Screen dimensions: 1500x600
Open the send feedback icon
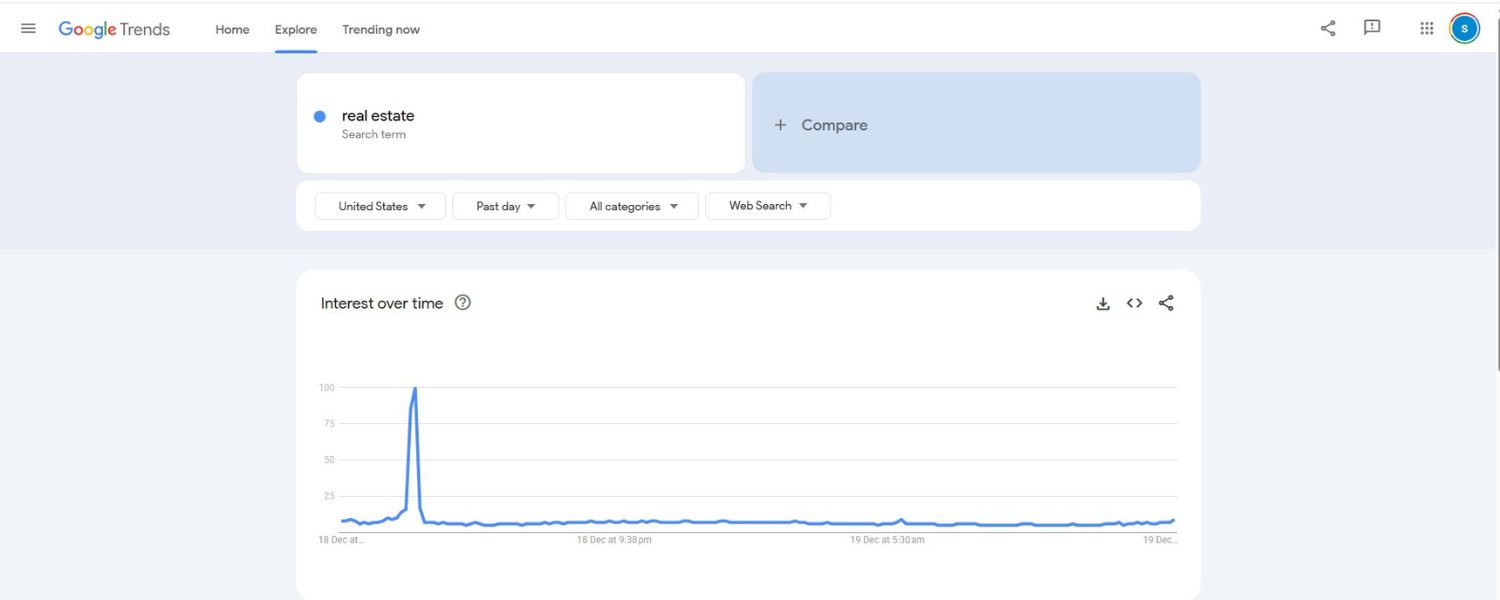tap(1372, 28)
